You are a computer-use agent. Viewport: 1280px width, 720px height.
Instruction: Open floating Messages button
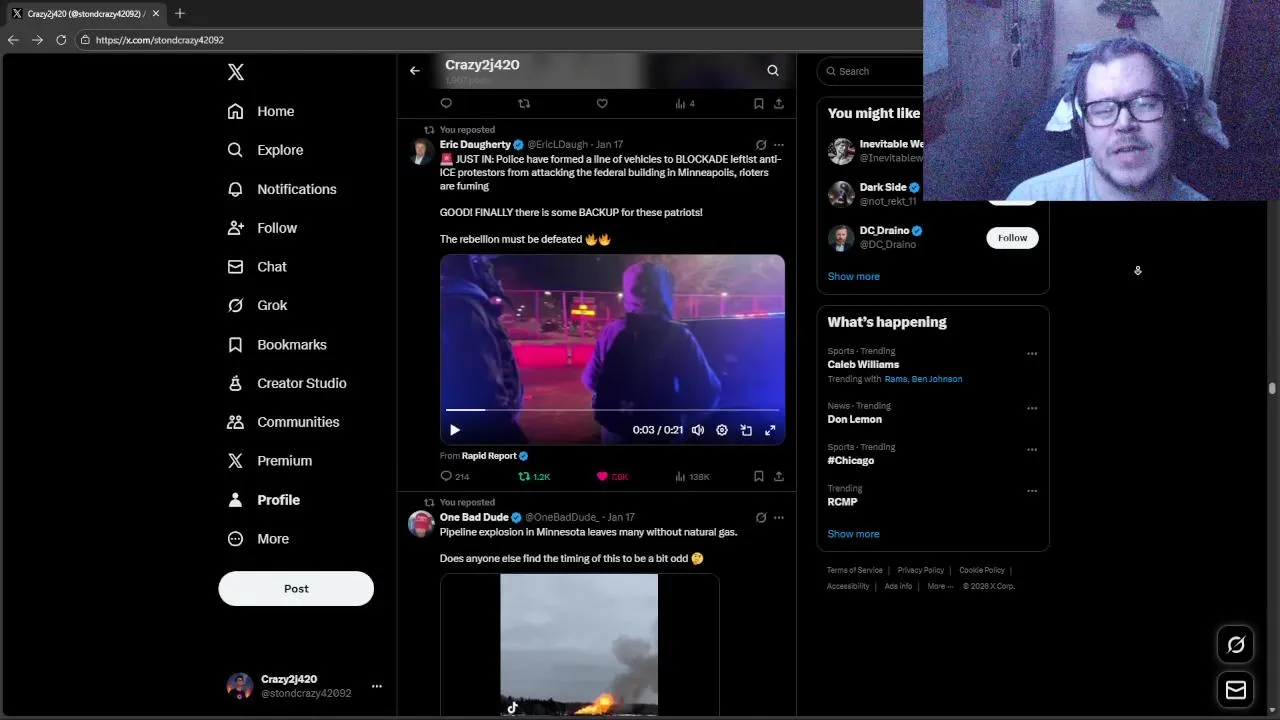point(1236,690)
